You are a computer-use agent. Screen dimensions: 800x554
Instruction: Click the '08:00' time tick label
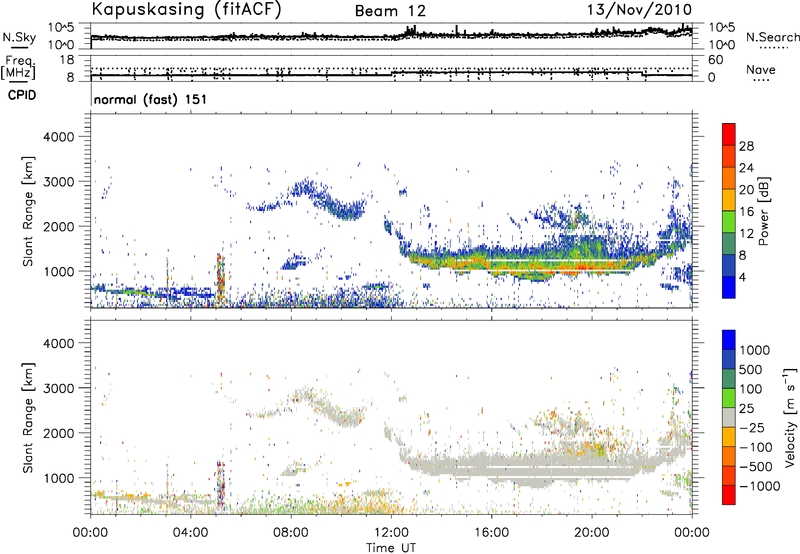pos(290,533)
